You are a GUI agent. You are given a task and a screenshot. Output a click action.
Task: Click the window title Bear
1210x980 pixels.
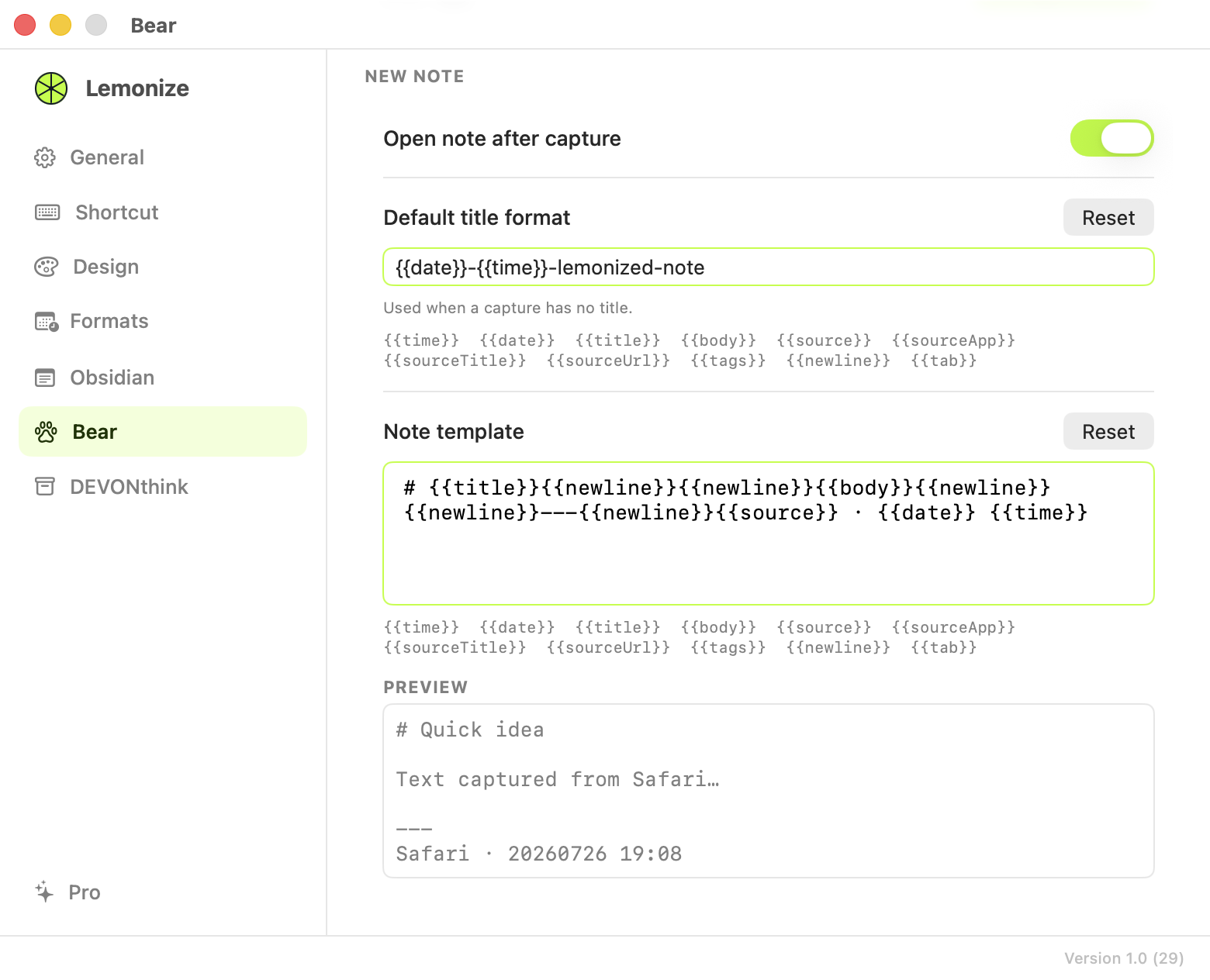tap(154, 26)
